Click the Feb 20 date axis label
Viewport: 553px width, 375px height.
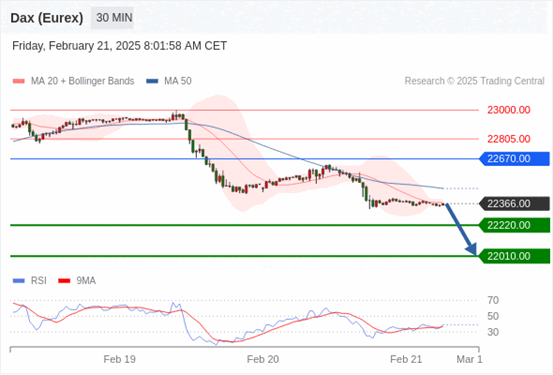pyautogui.click(x=263, y=359)
